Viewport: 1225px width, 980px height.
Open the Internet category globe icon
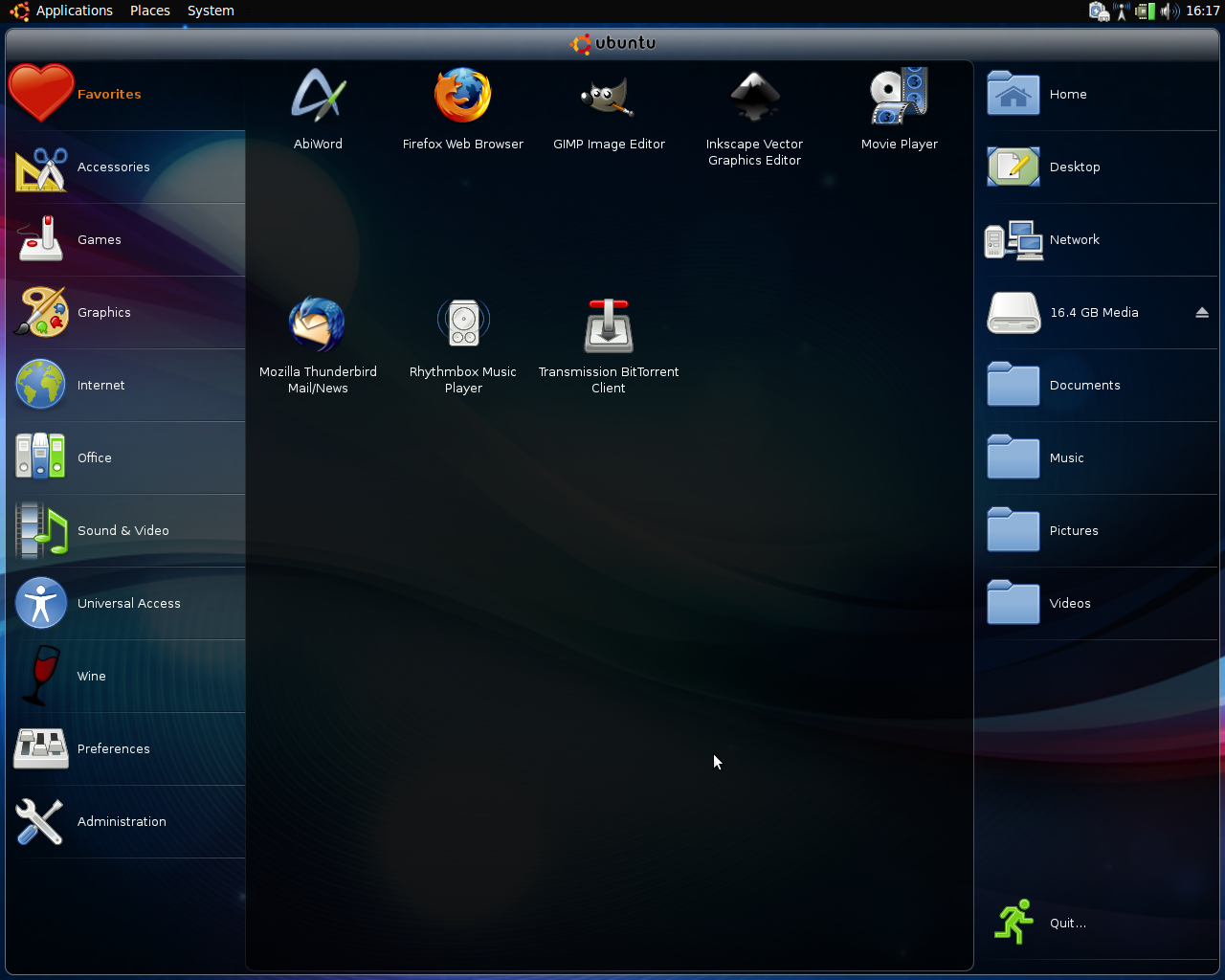[40, 385]
